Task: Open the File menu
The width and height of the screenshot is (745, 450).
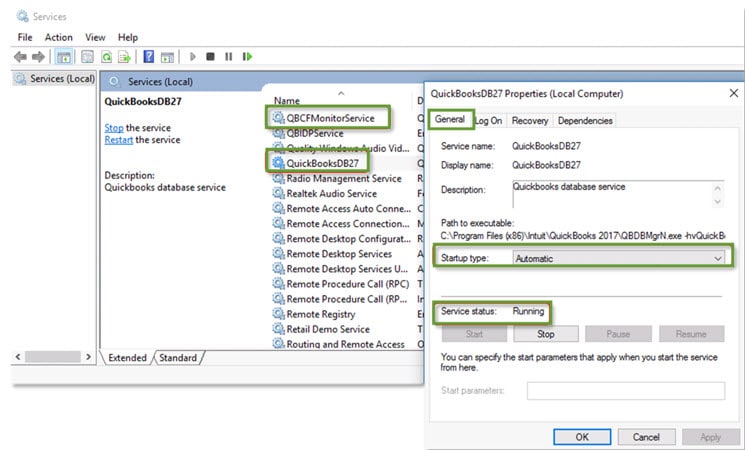Action: (25, 37)
